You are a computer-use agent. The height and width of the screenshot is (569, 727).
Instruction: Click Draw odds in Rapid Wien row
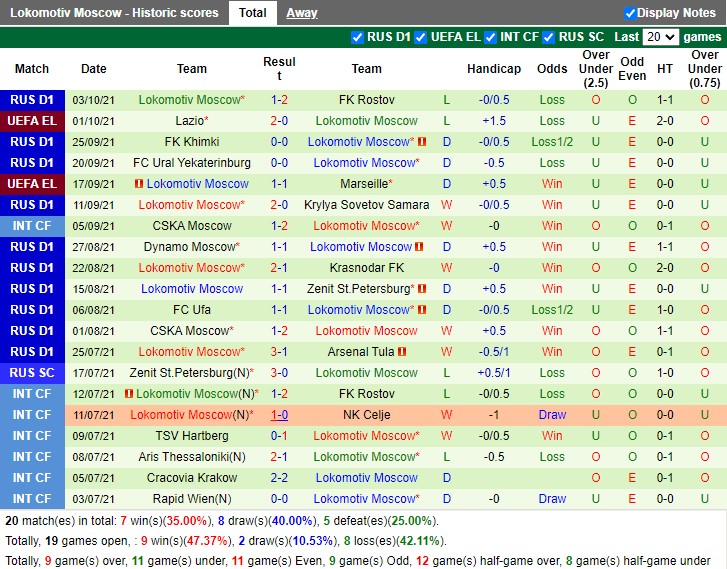tap(552, 499)
